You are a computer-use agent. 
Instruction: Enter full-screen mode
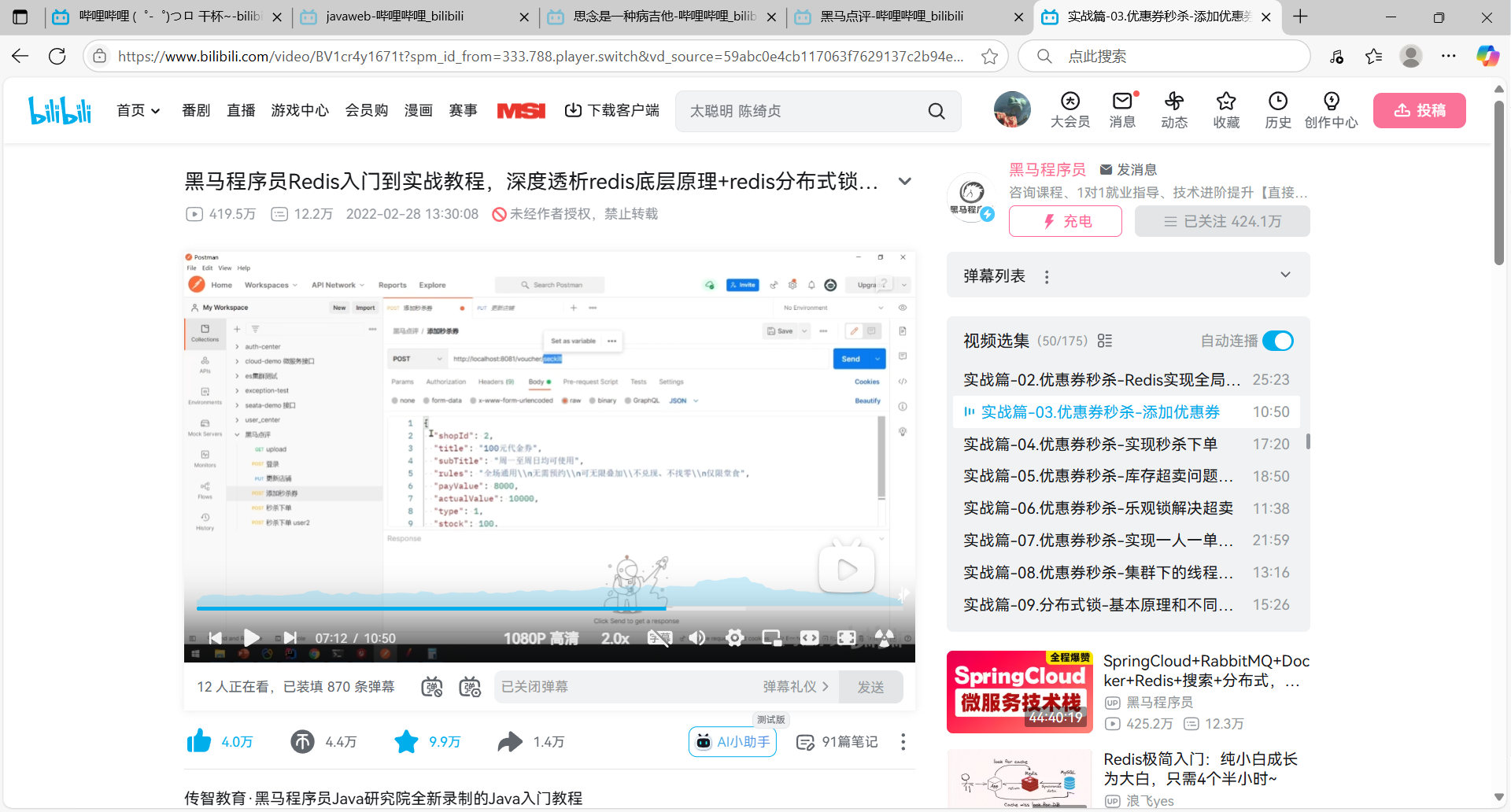(x=847, y=638)
